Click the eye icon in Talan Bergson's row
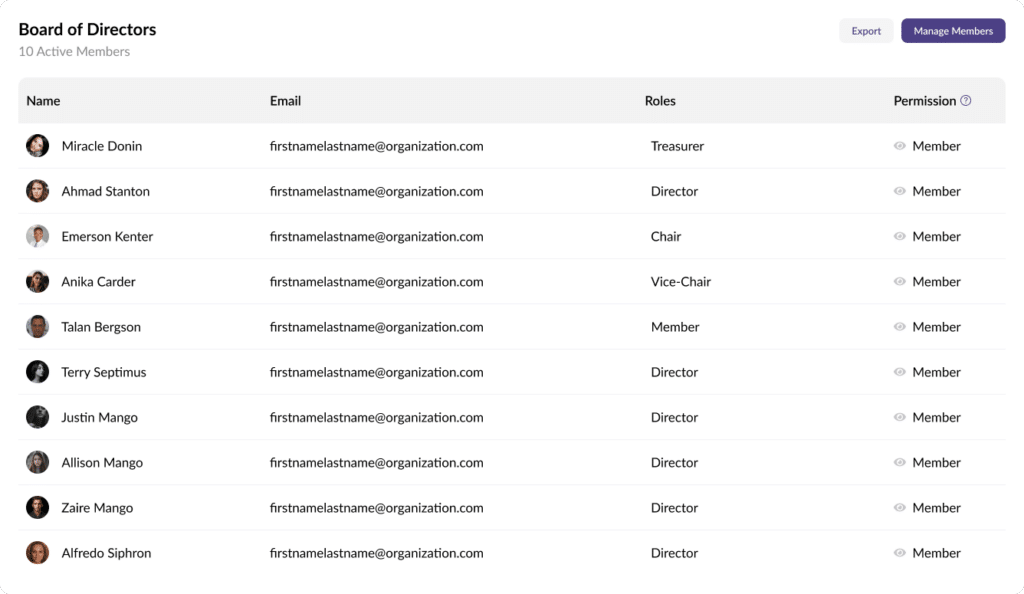Viewport: 1024px width, 594px height. pos(899,327)
